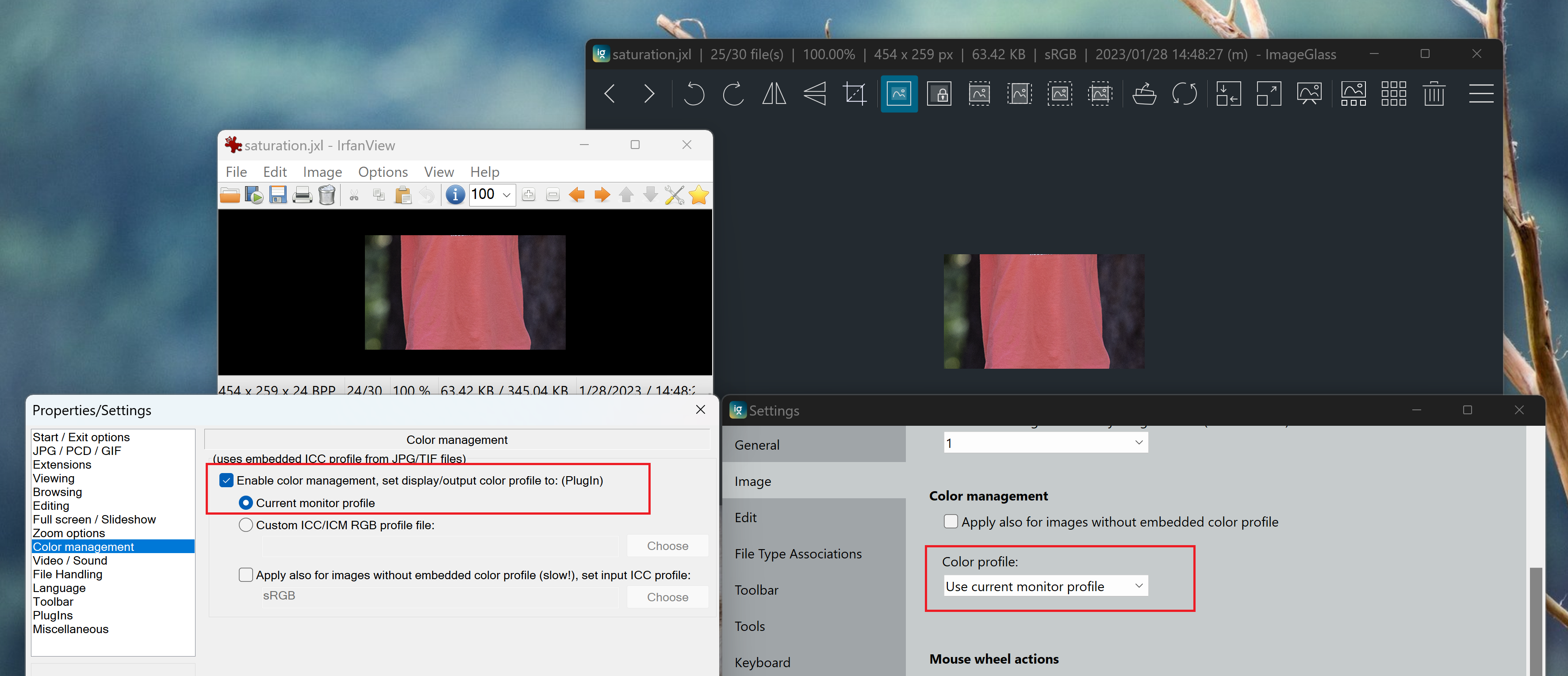Open IrfanView zoom percentage dropdown

[506, 195]
